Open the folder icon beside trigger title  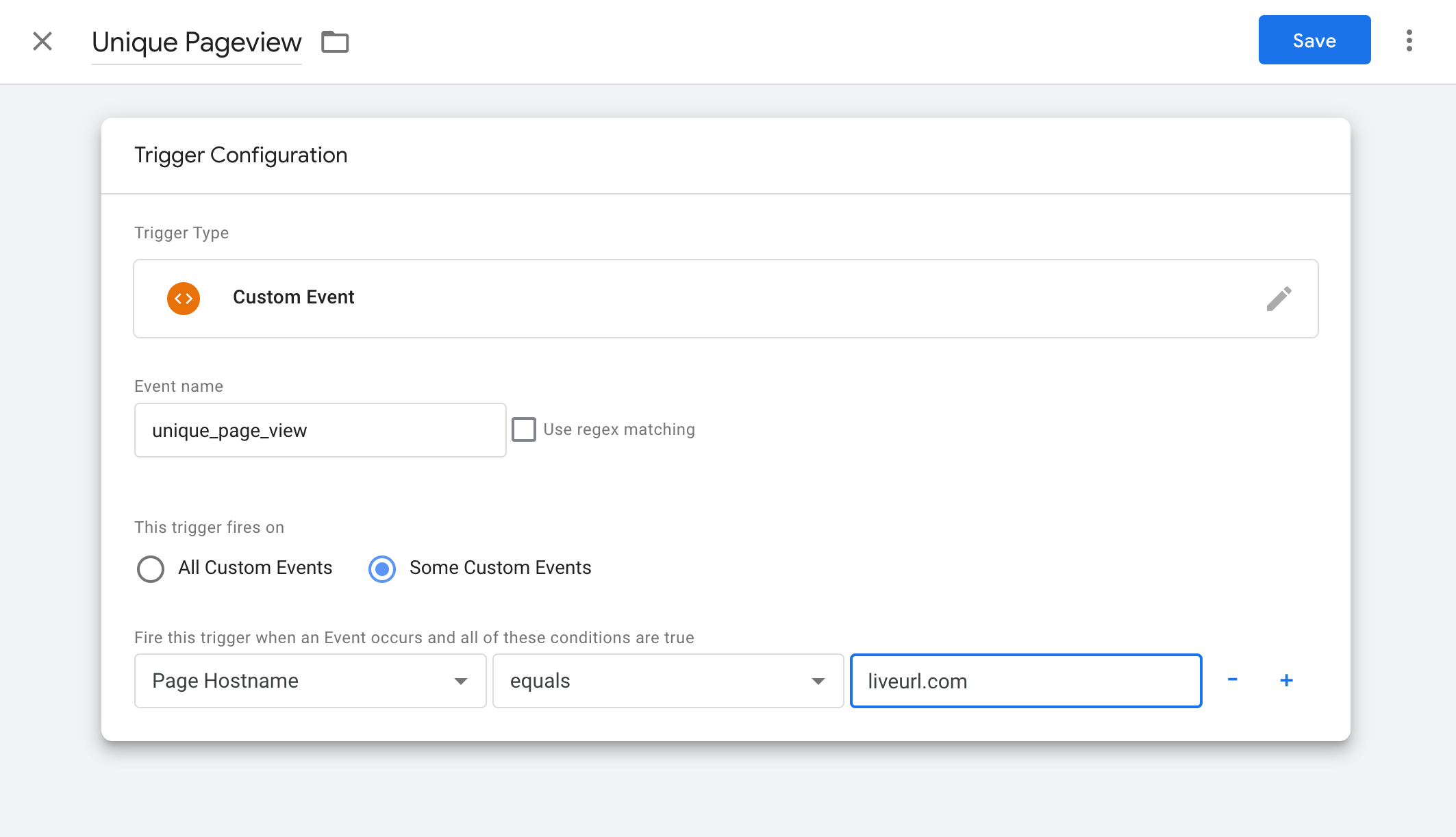[x=335, y=42]
